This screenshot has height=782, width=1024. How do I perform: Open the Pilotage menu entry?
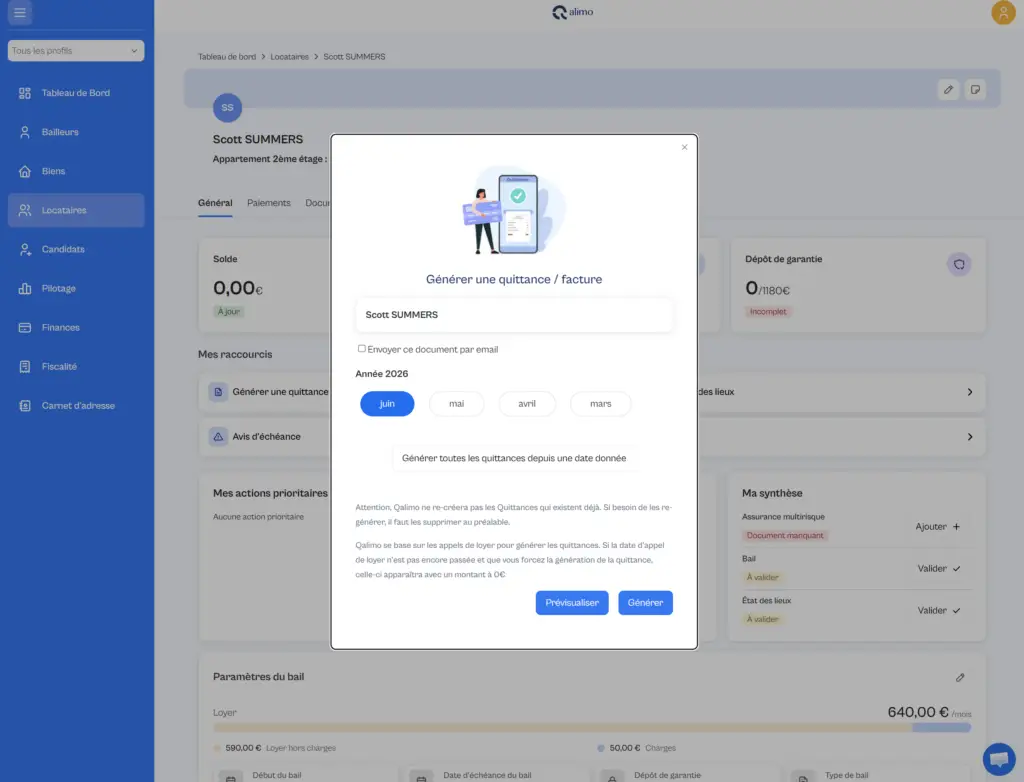coord(76,288)
